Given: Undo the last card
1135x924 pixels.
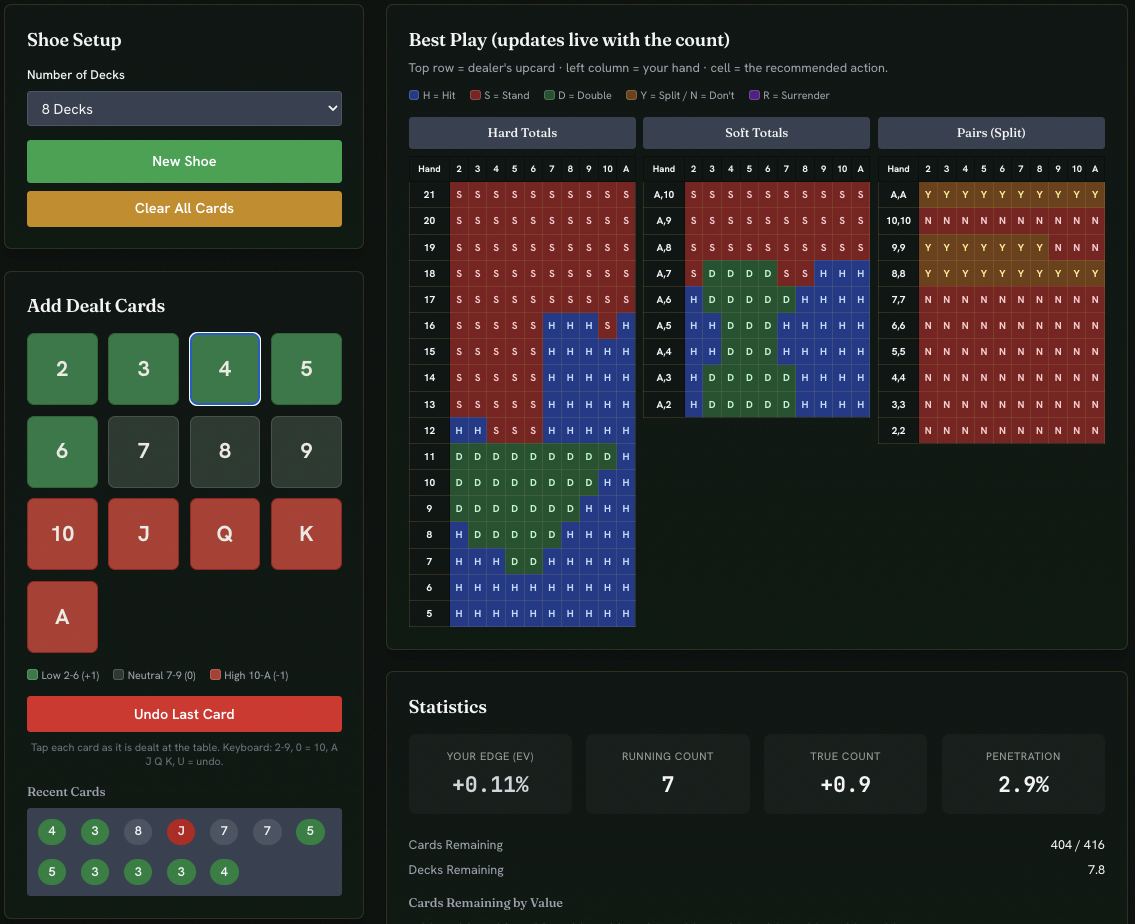Looking at the screenshot, I should pyautogui.click(x=184, y=714).
